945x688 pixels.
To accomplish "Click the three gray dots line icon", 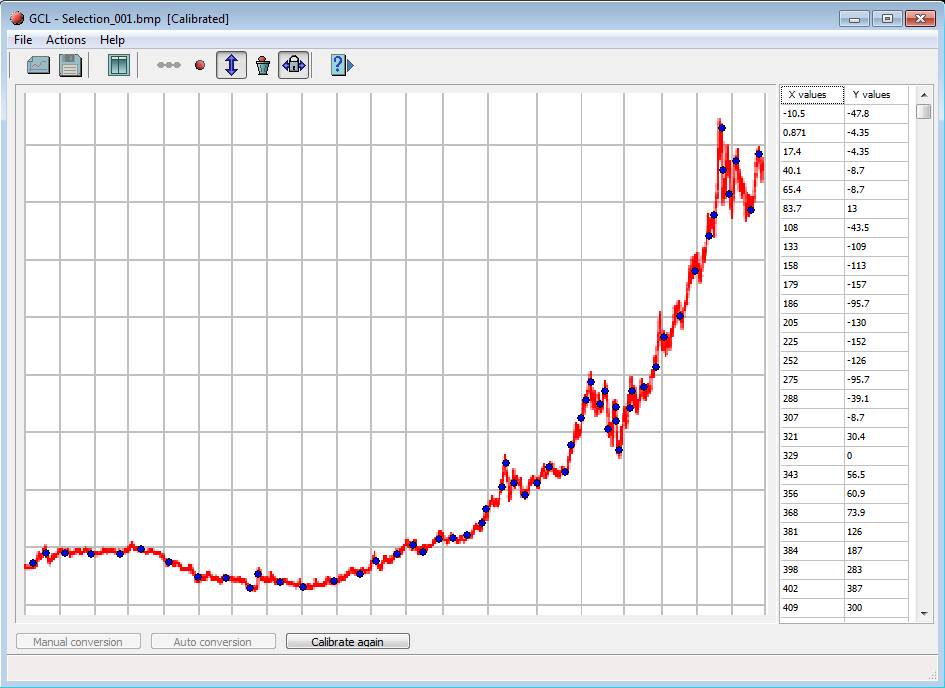I will point(168,65).
